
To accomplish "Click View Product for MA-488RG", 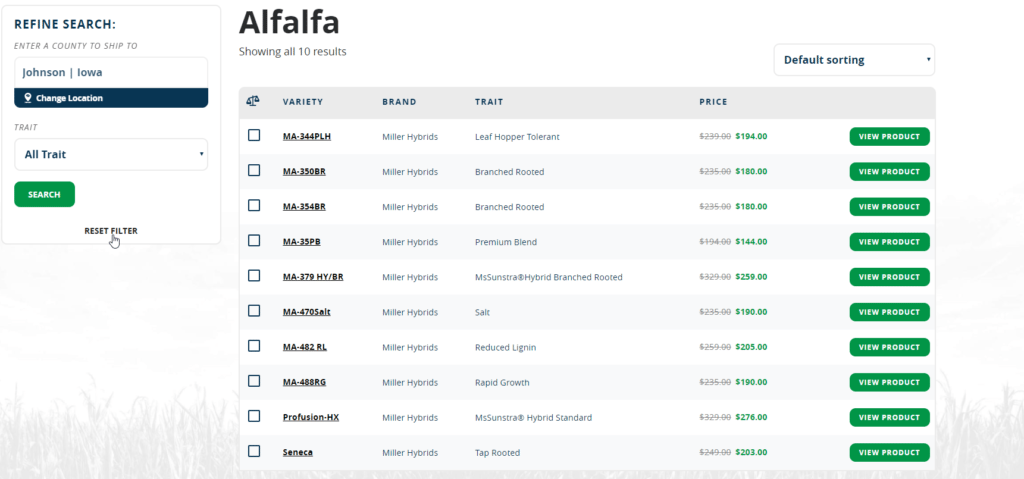I will click(889, 382).
